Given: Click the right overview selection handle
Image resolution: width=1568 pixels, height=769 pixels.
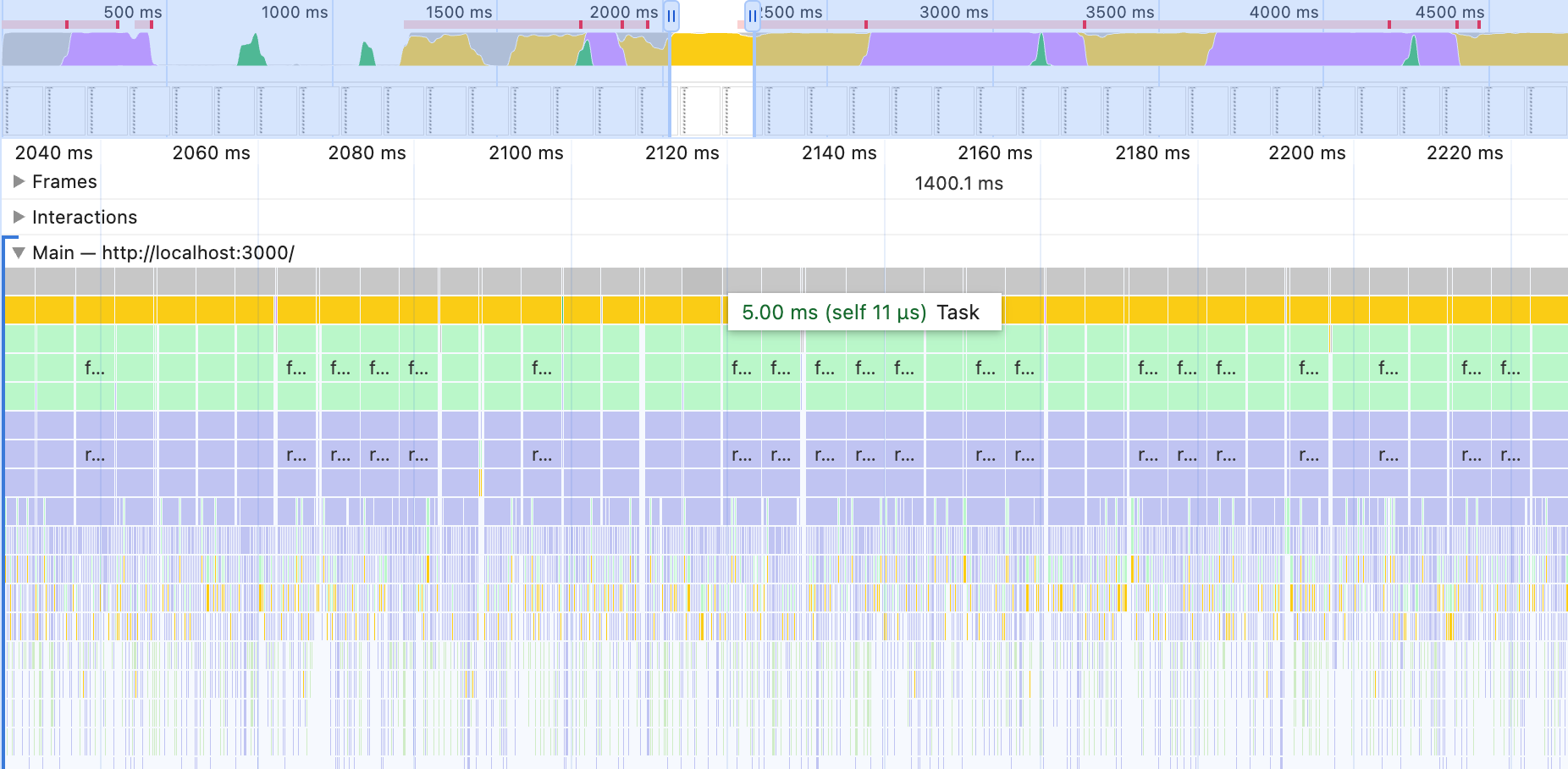Looking at the screenshot, I should pos(752,16).
